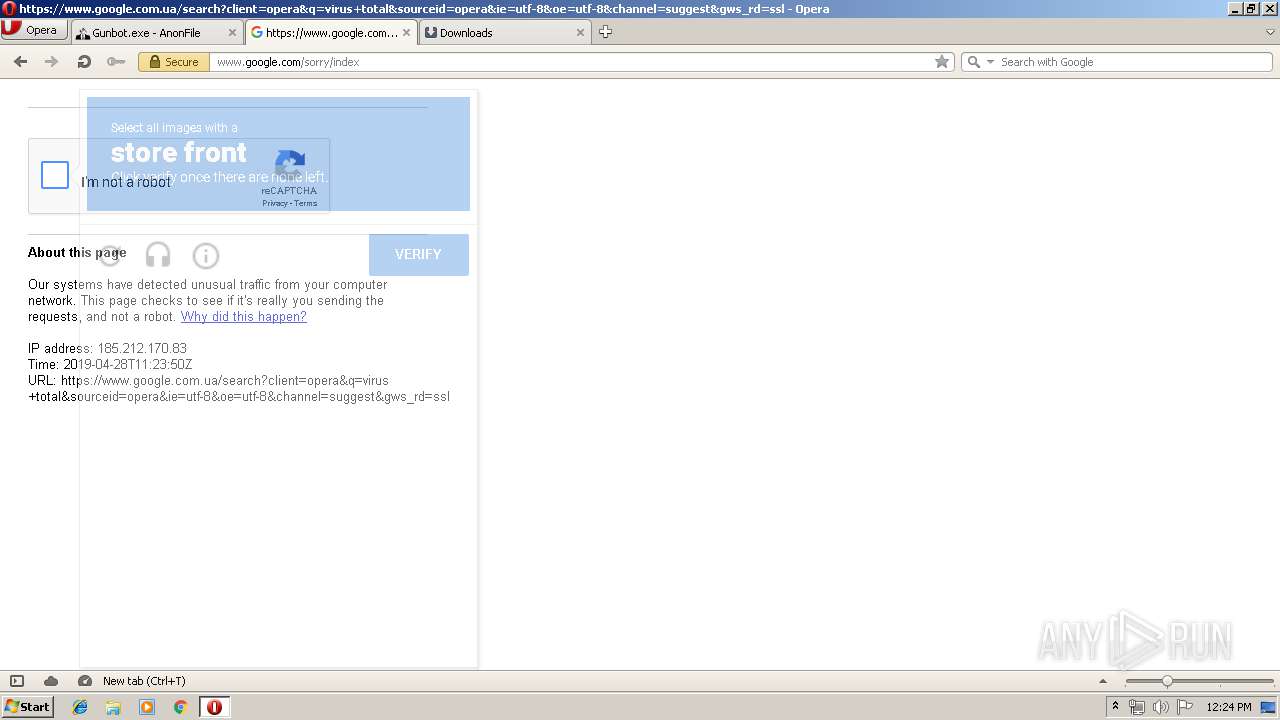Launch Google Chrome from taskbar
This screenshot has height=720, width=1280.
point(181,707)
